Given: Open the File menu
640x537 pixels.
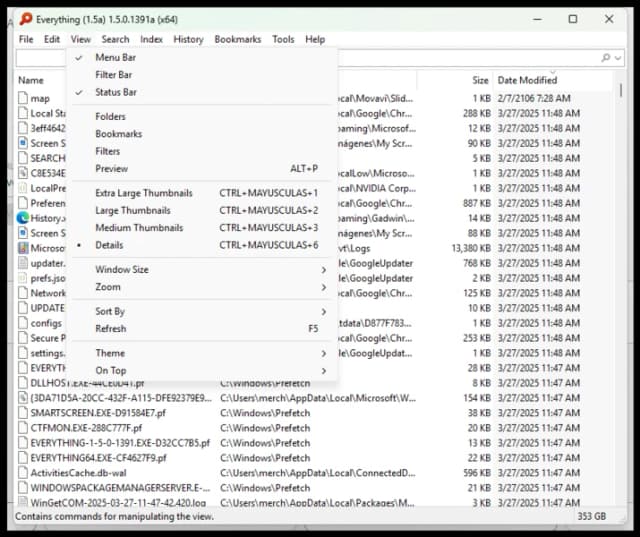Looking at the screenshot, I should pos(26,39).
